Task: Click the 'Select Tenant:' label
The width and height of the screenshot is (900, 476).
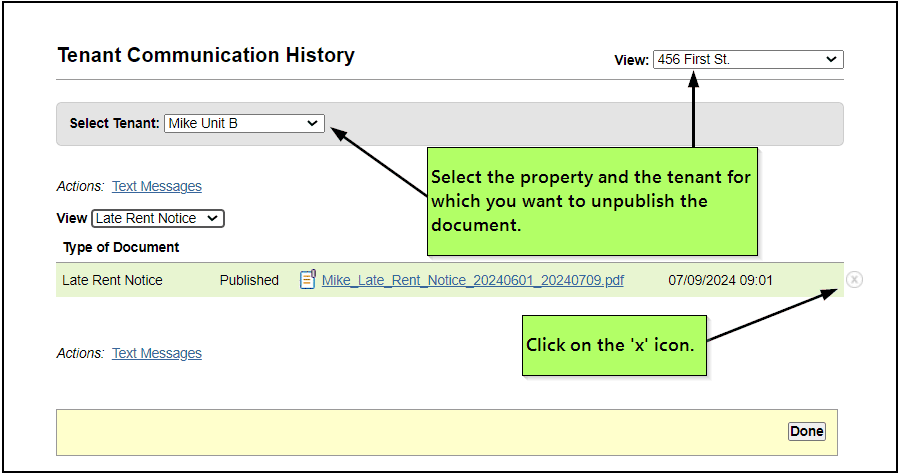Action: (114, 124)
